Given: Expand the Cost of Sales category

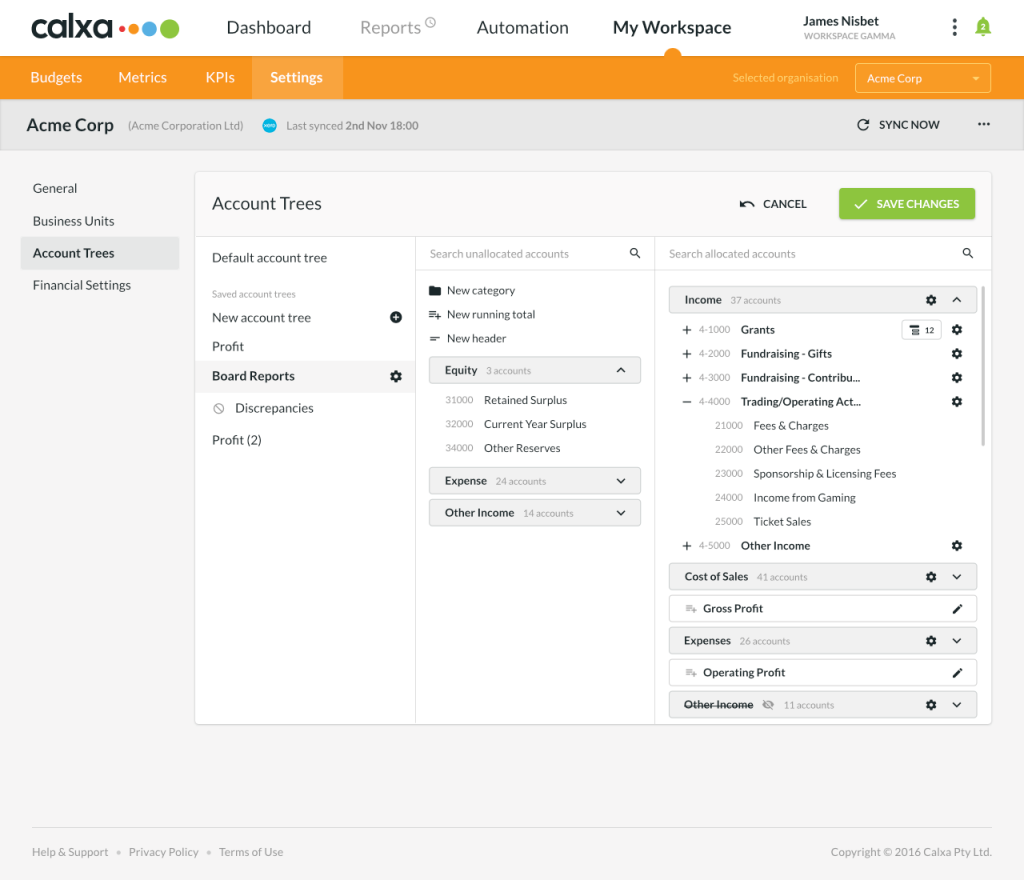Looking at the screenshot, I should [x=957, y=577].
